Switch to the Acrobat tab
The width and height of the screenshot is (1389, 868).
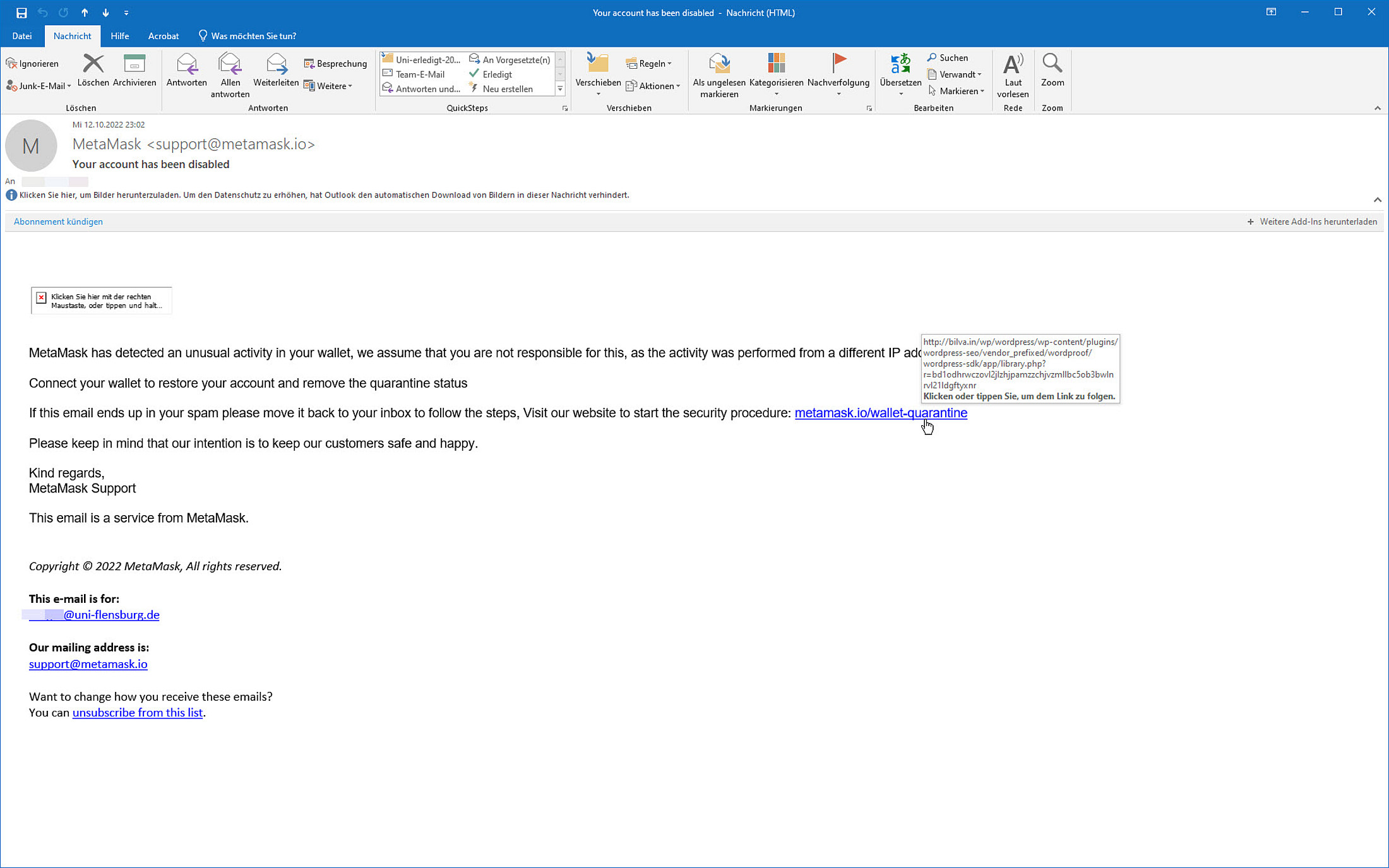163,36
